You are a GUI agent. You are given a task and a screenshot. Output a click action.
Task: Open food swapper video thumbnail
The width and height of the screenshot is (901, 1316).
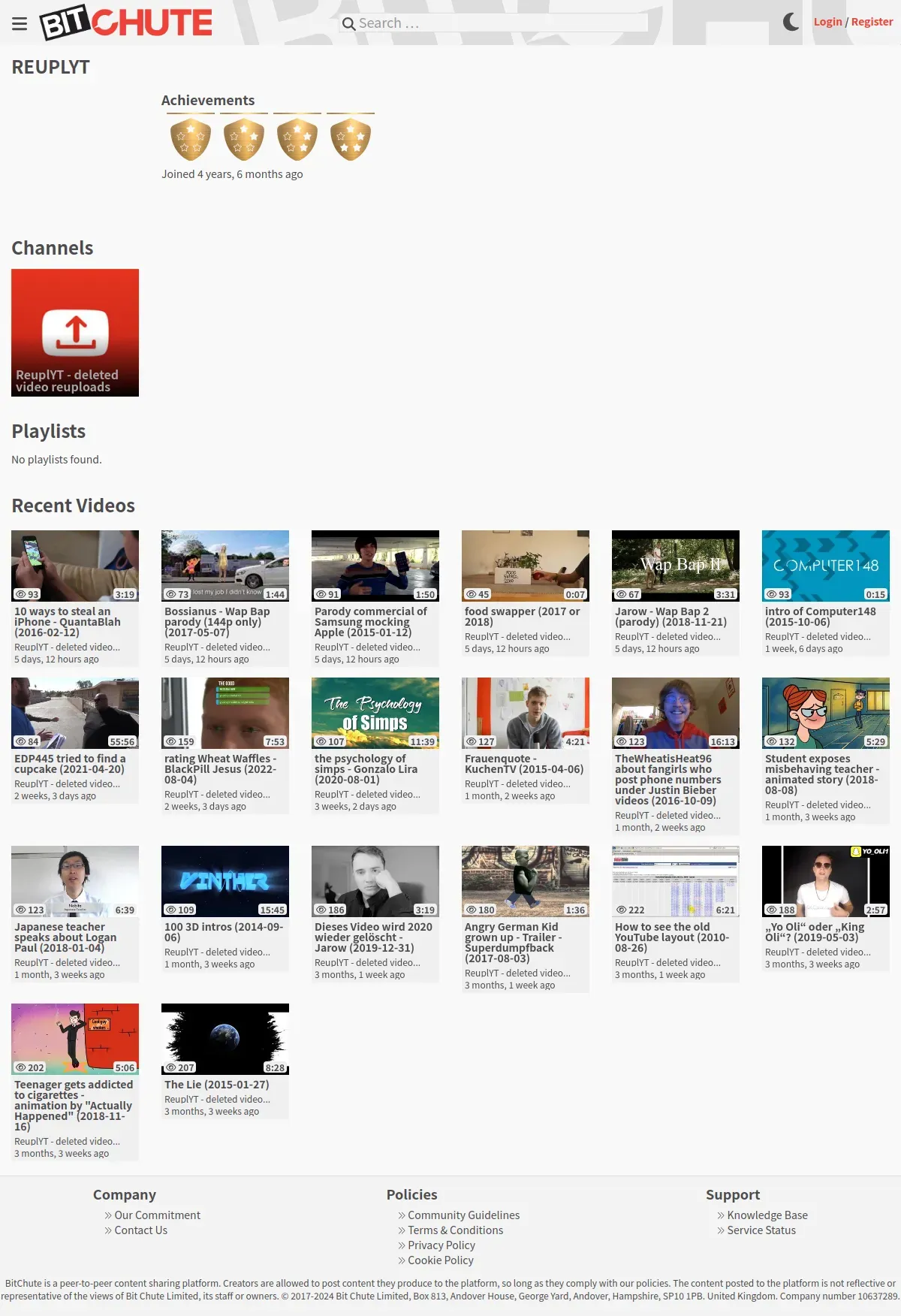point(526,566)
